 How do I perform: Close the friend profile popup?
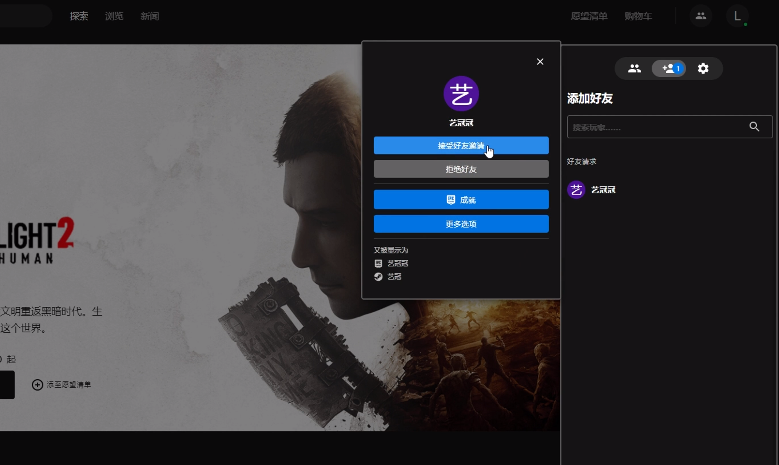click(x=540, y=62)
